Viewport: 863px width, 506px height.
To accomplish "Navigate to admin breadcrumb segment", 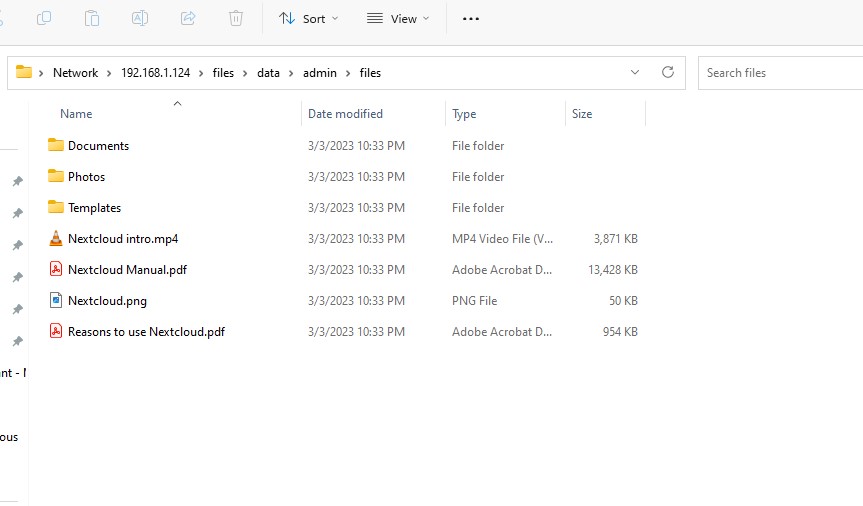I will point(320,73).
